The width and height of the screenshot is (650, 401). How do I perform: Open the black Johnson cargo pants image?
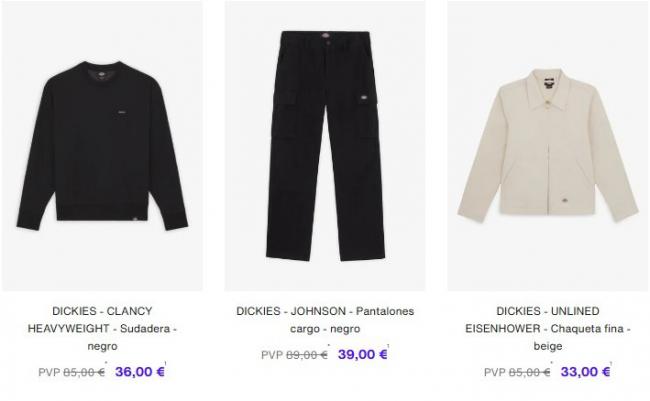coord(325,146)
